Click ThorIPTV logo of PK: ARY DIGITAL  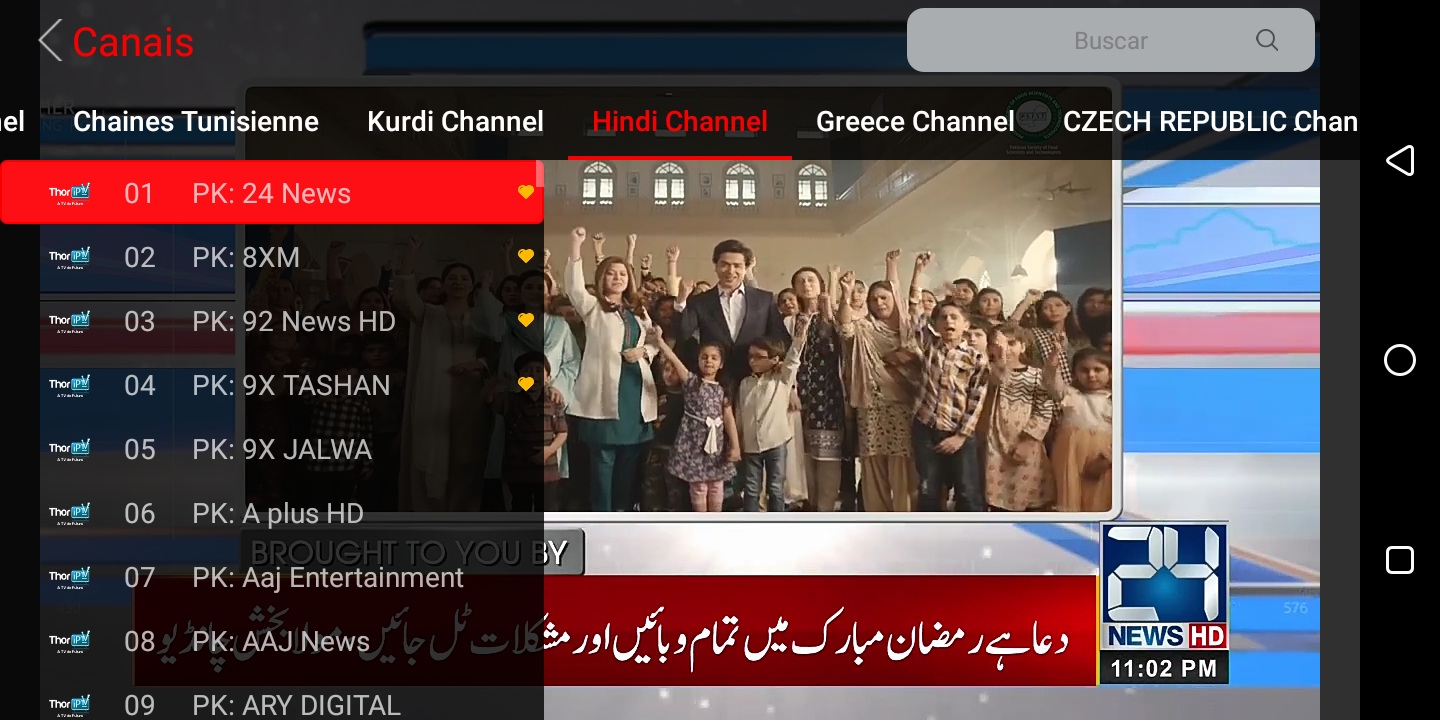[x=70, y=704]
